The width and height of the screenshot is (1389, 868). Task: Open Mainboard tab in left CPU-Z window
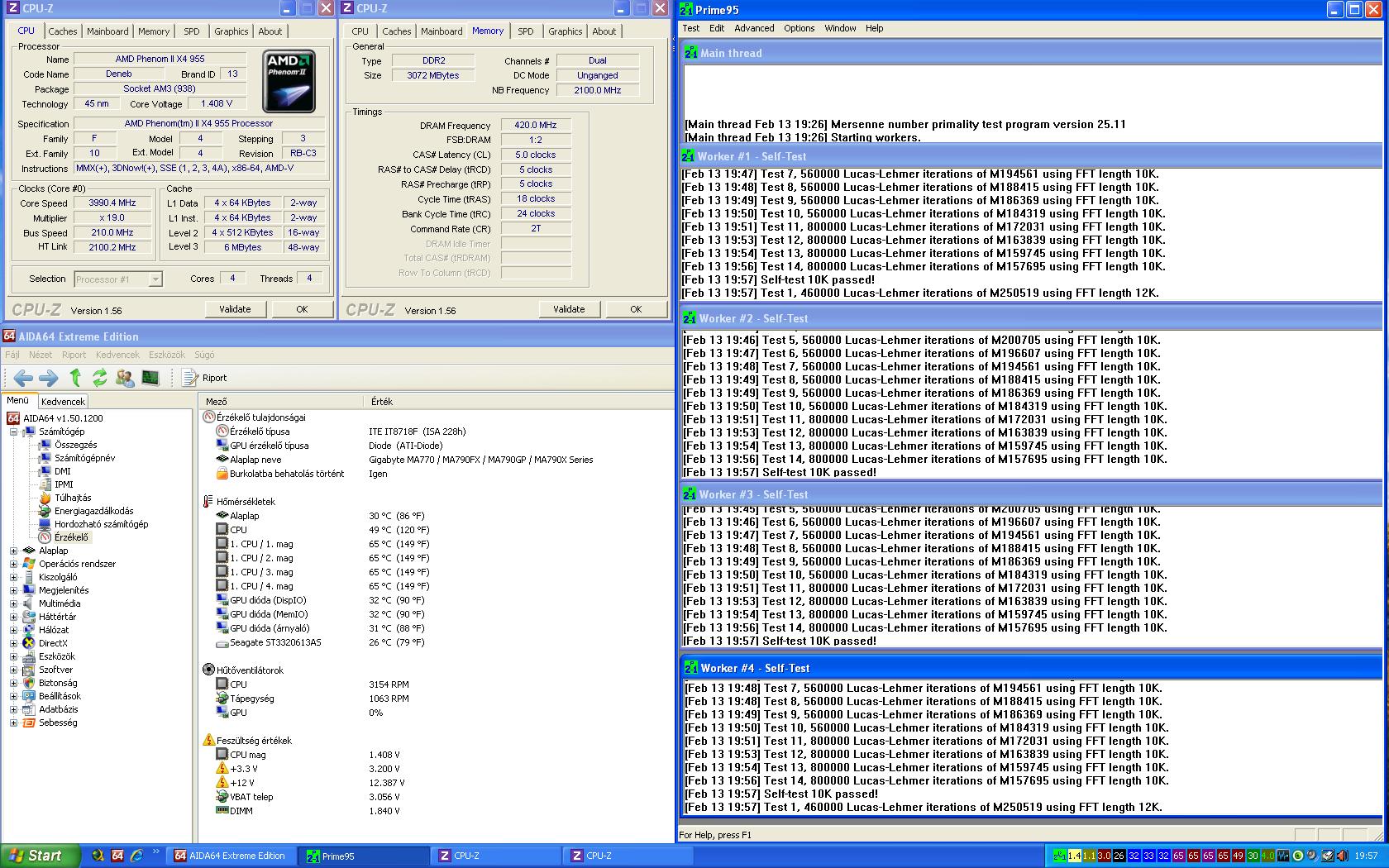tap(107, 31)
